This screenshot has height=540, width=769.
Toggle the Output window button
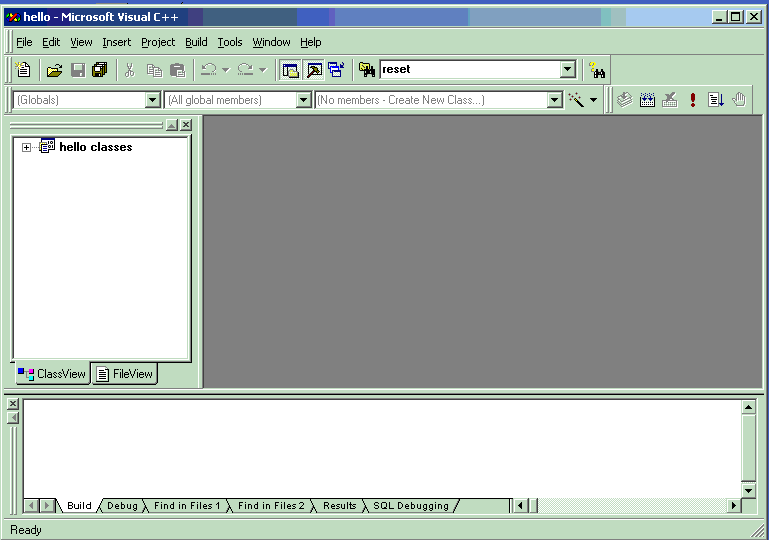314,70
